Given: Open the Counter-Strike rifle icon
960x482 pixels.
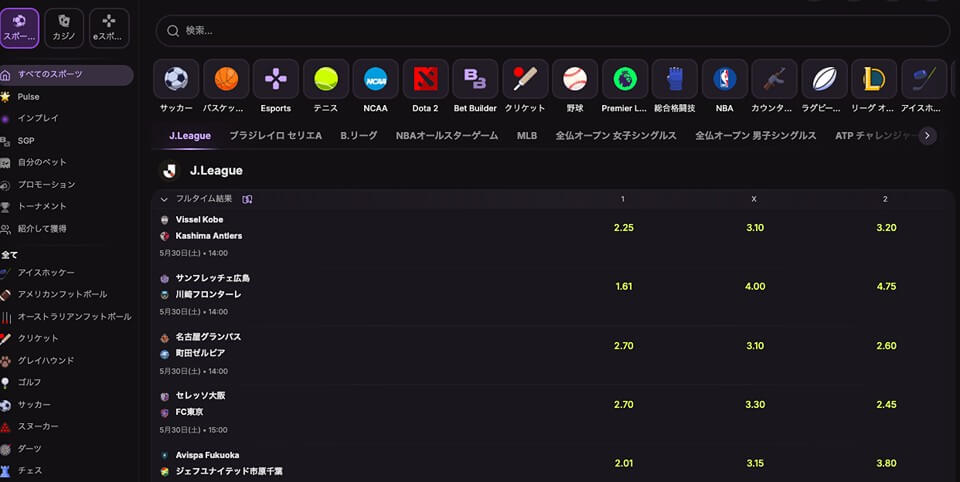Looking at the screenshot, I should pyautogui.click(x=774, y=79).
